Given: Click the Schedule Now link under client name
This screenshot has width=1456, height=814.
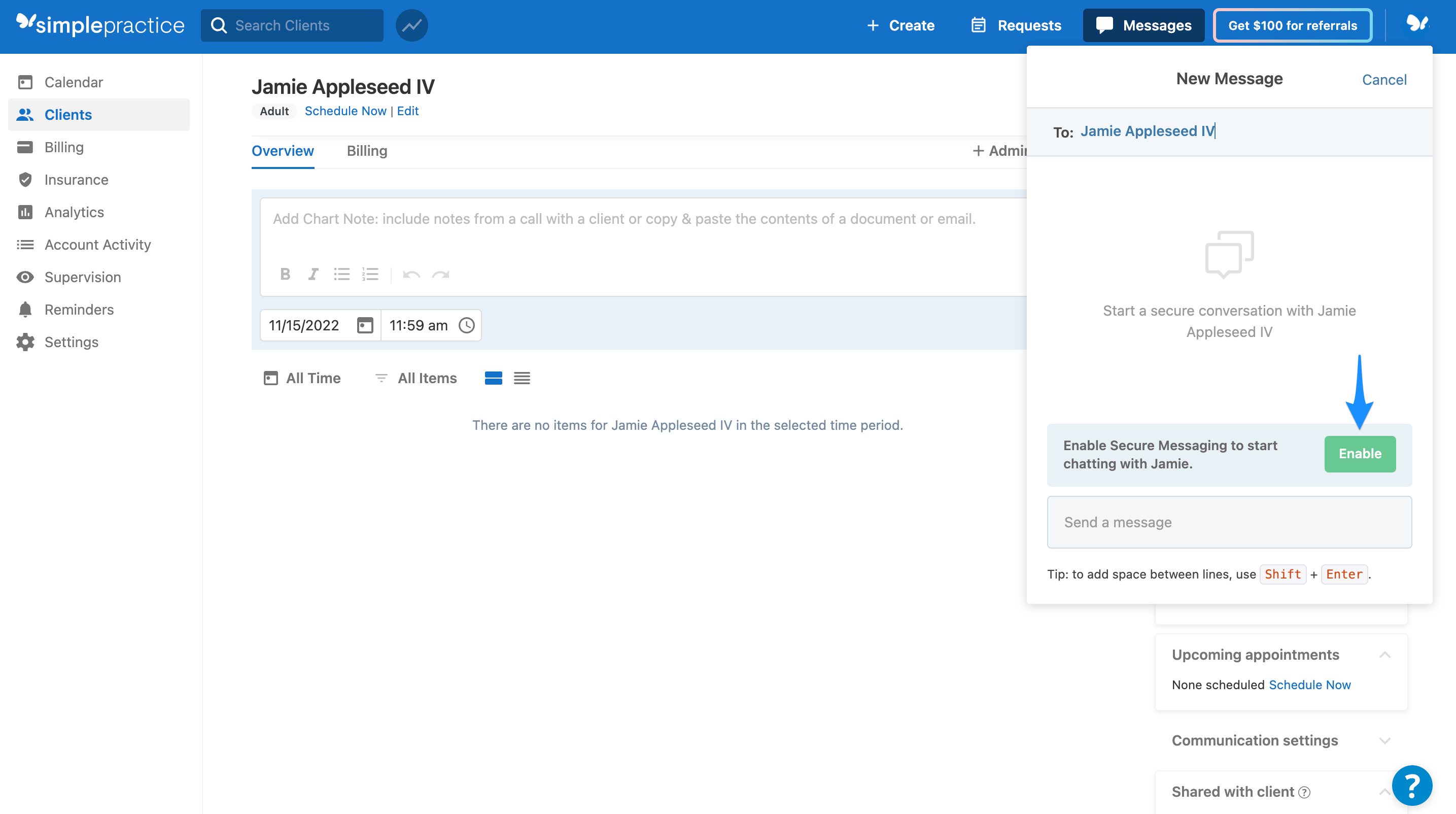Looking at the screenshot, I should pyautogui.click(x=345, y=111).
